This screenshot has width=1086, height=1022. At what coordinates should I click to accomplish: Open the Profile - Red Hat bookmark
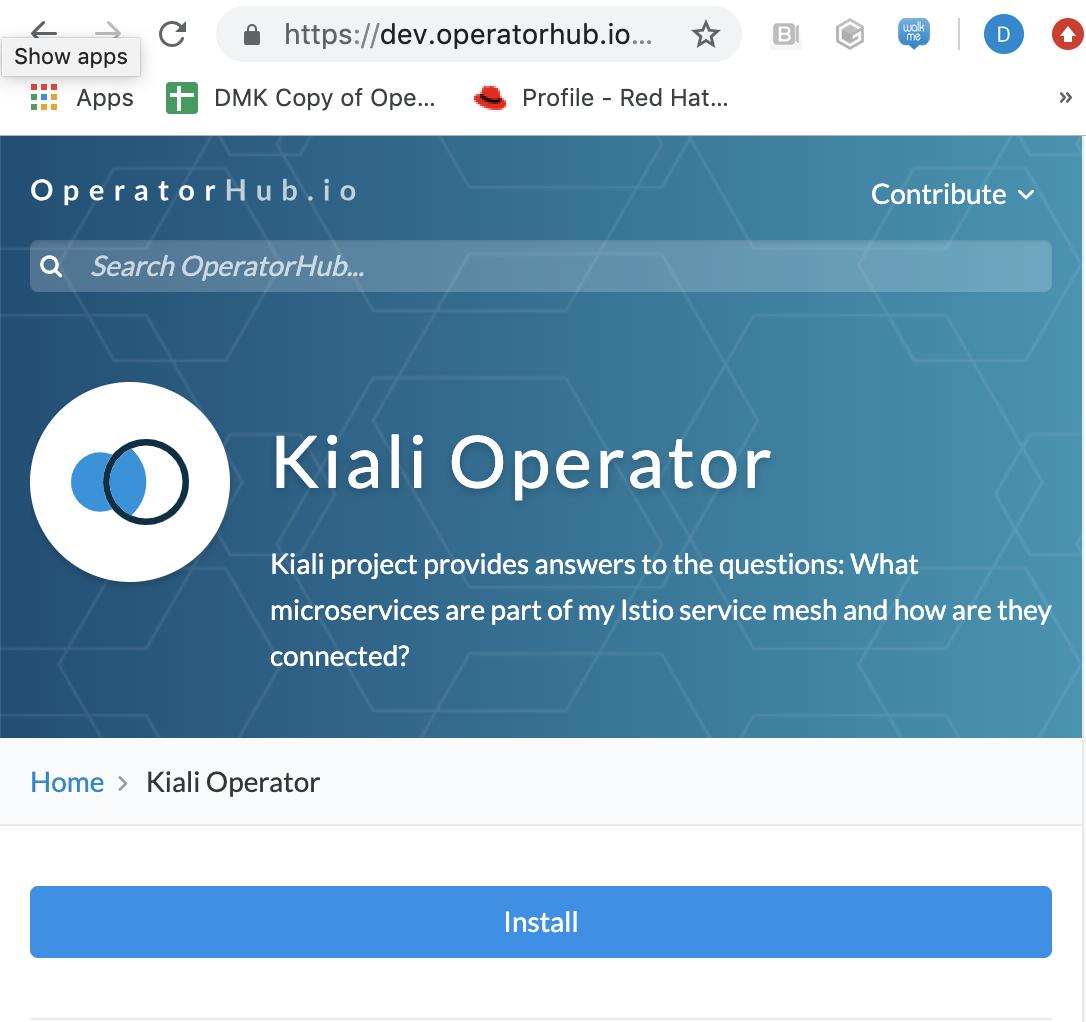(x=601, y=98)
